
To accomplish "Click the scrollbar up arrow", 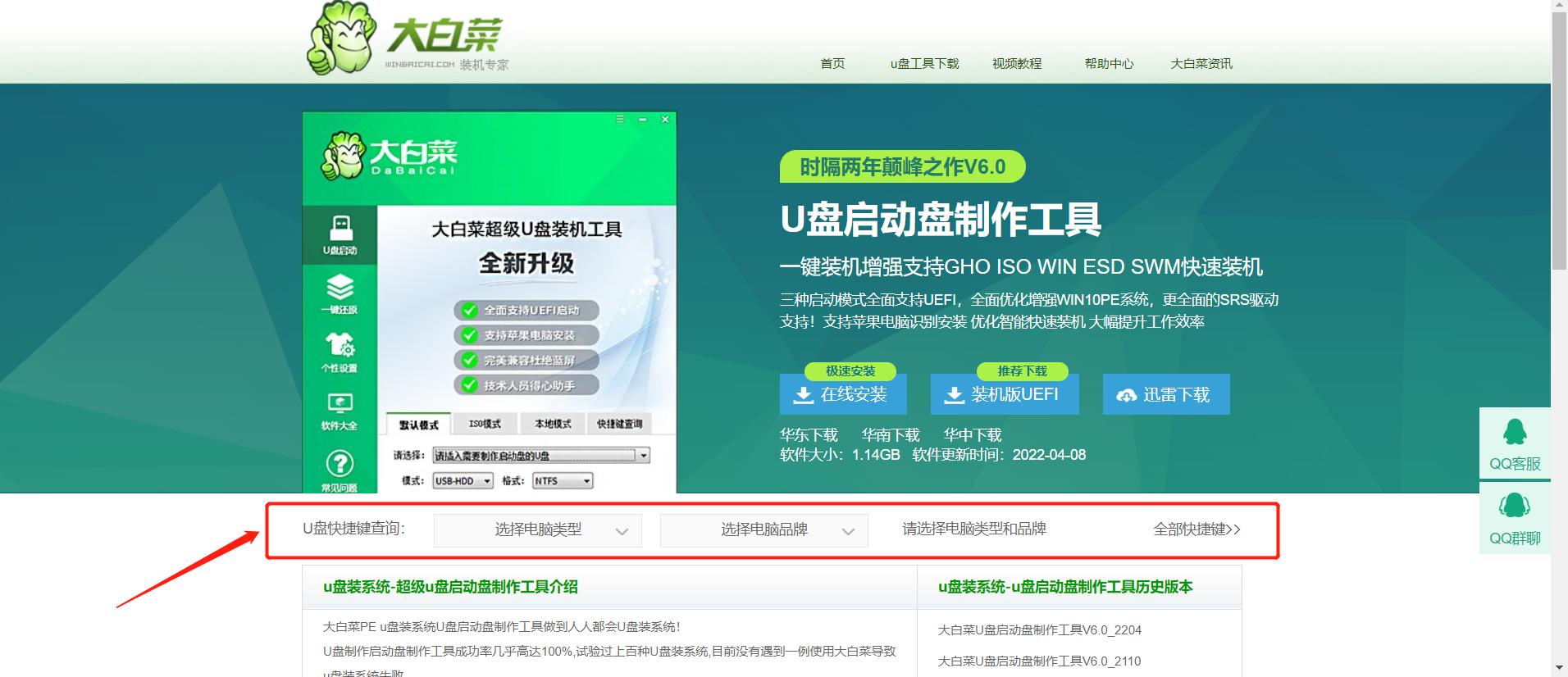I will click(x=1559, y=6).
